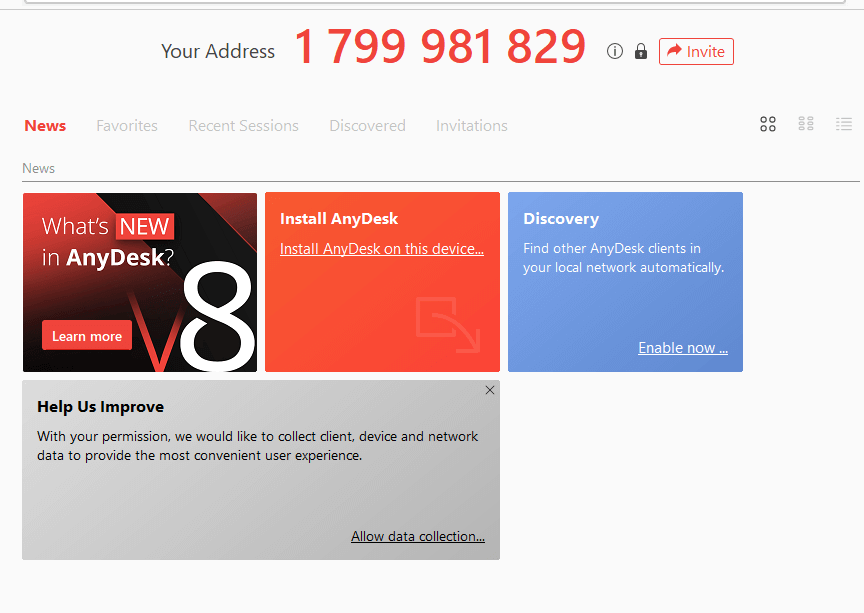Open the Invitations tab

(x=472, y=126)
